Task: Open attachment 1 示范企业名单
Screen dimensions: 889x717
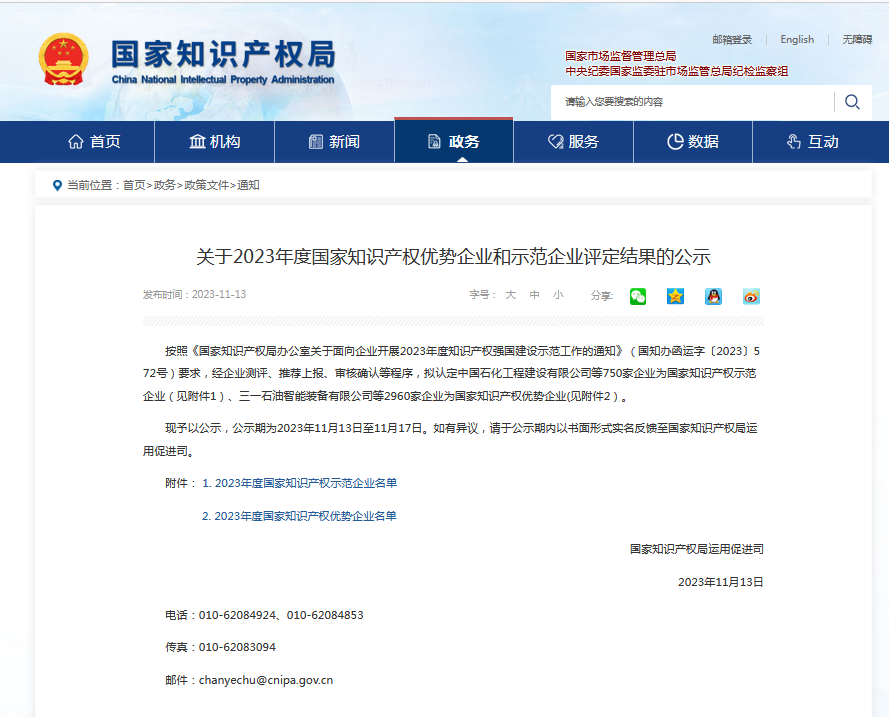Action: point(299,483)
